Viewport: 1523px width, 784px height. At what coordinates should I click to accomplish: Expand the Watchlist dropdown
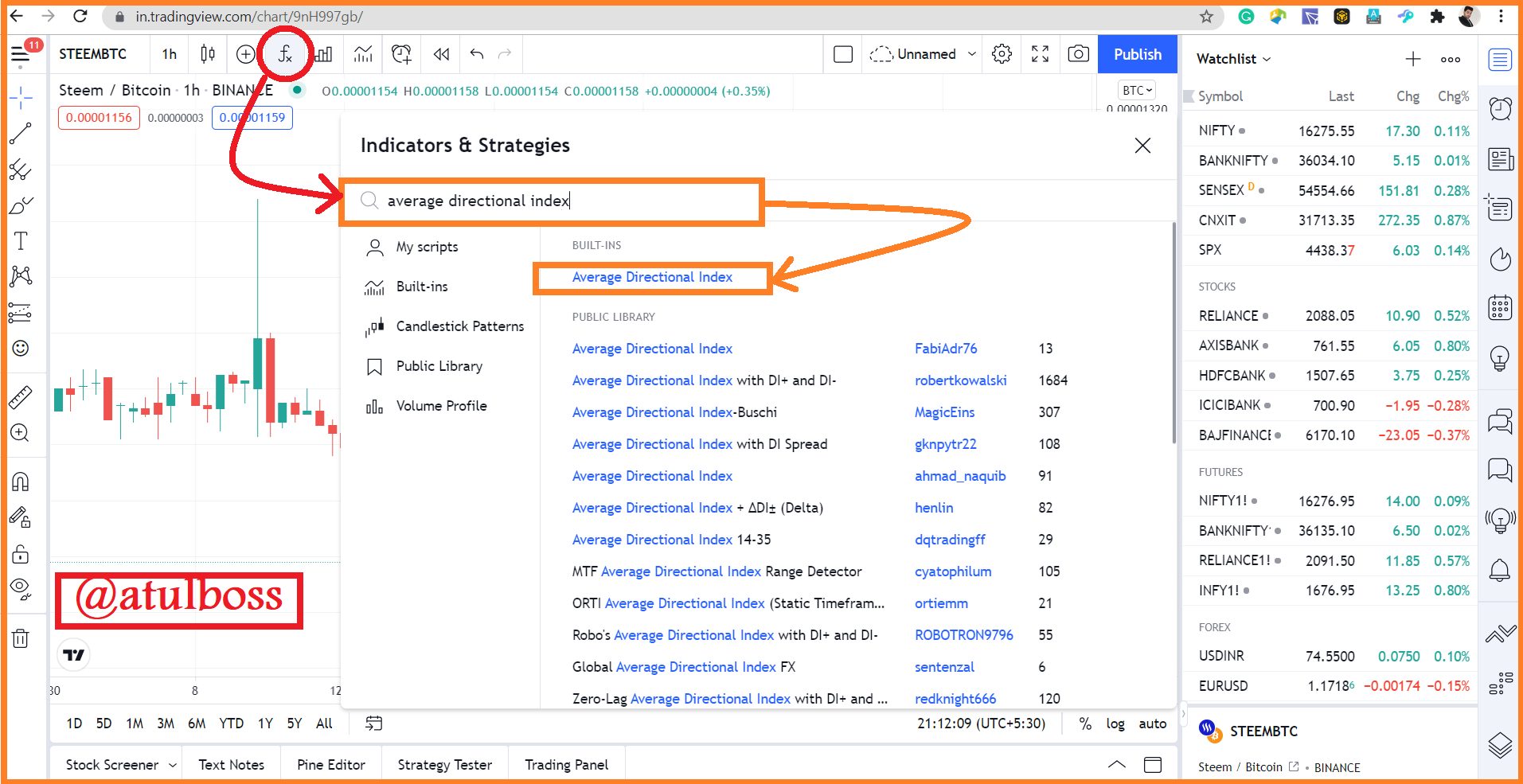[x=1234, y=59]
